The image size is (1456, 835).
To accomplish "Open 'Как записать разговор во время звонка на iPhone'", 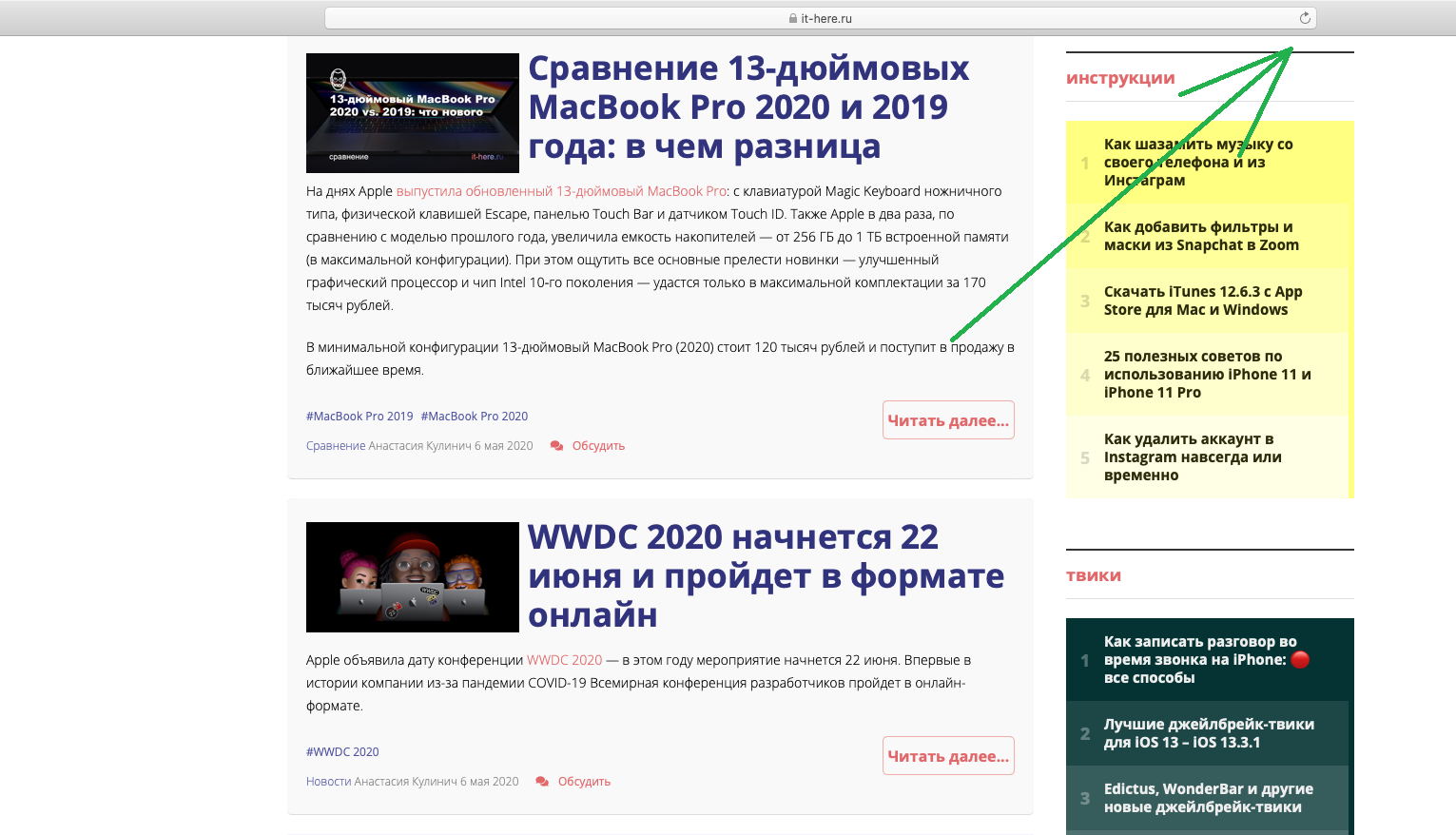I will [x=1207, y=660].
